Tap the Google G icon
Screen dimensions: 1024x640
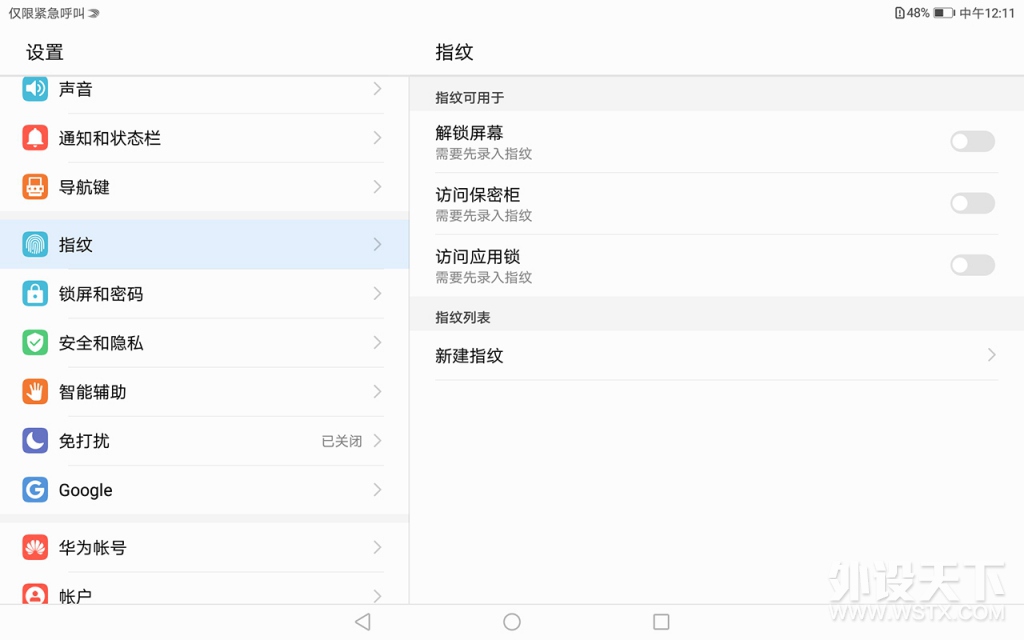[35, 490]
